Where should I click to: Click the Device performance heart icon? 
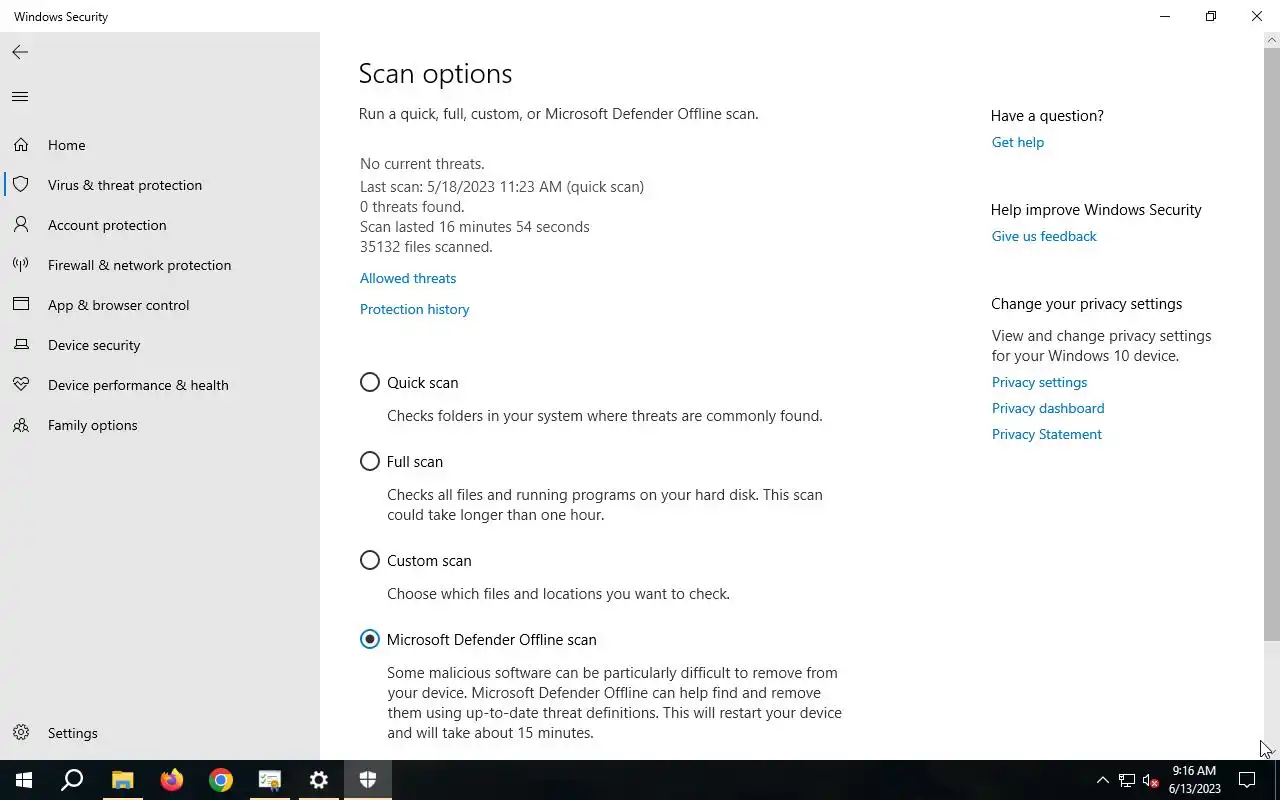(21, 385)
